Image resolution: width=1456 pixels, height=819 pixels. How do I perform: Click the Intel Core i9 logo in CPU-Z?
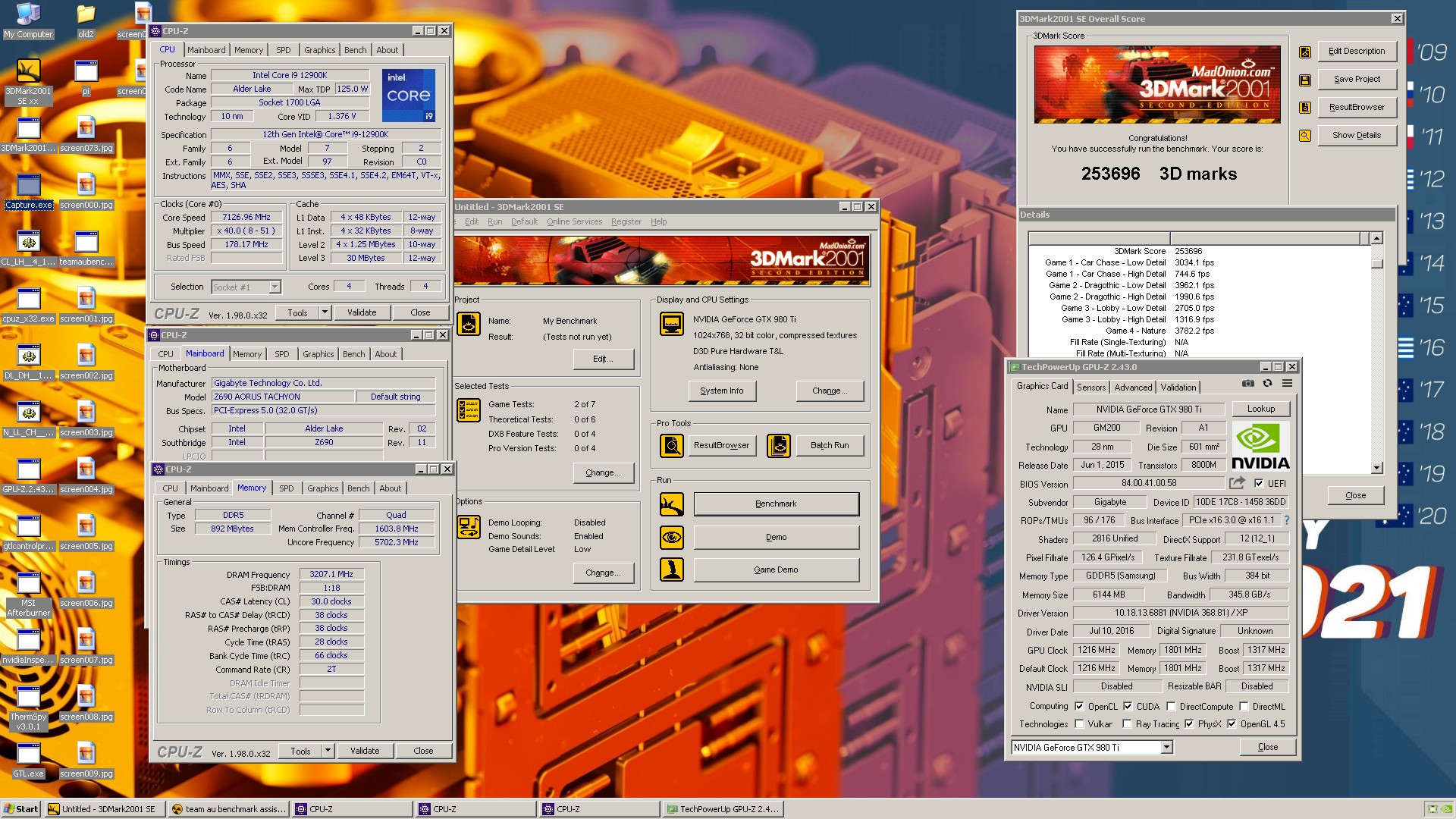tap(408, 96)
